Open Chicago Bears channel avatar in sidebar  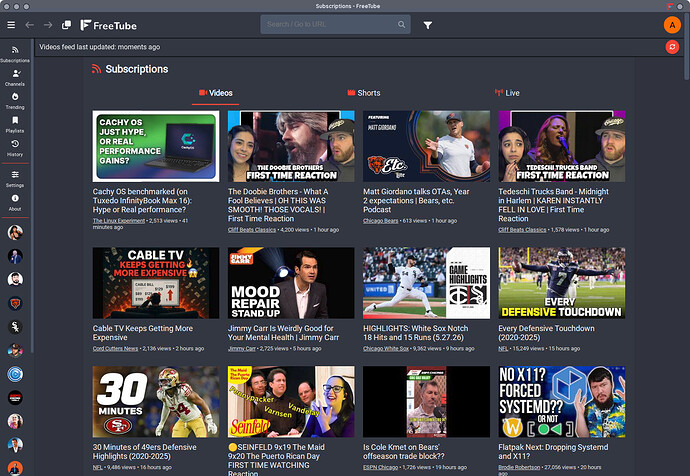[x=15, y=303]
